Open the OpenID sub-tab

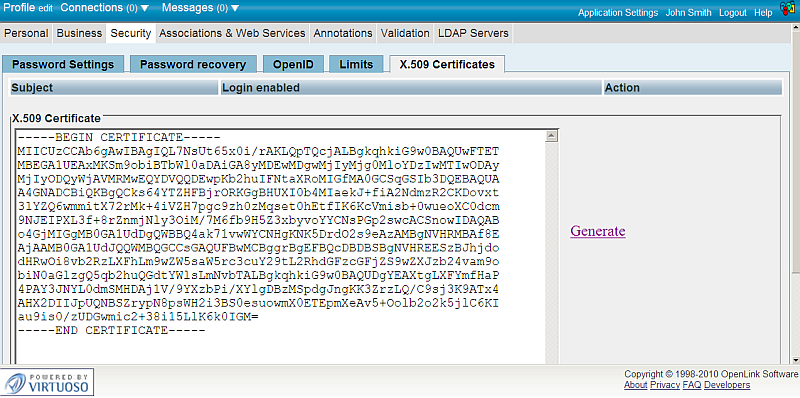click(x=292, y=64)
